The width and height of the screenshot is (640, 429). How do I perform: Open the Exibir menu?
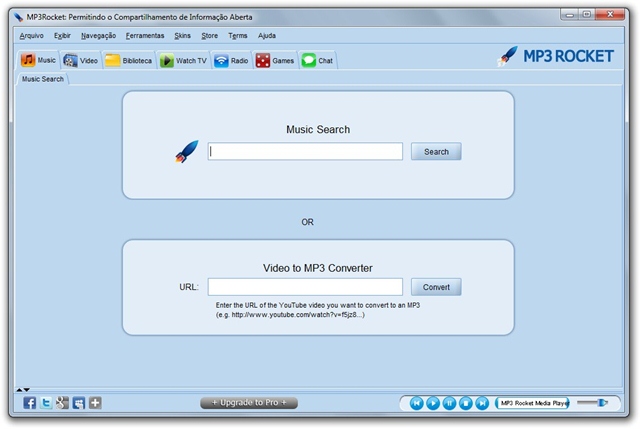click(x=62, y=36)
